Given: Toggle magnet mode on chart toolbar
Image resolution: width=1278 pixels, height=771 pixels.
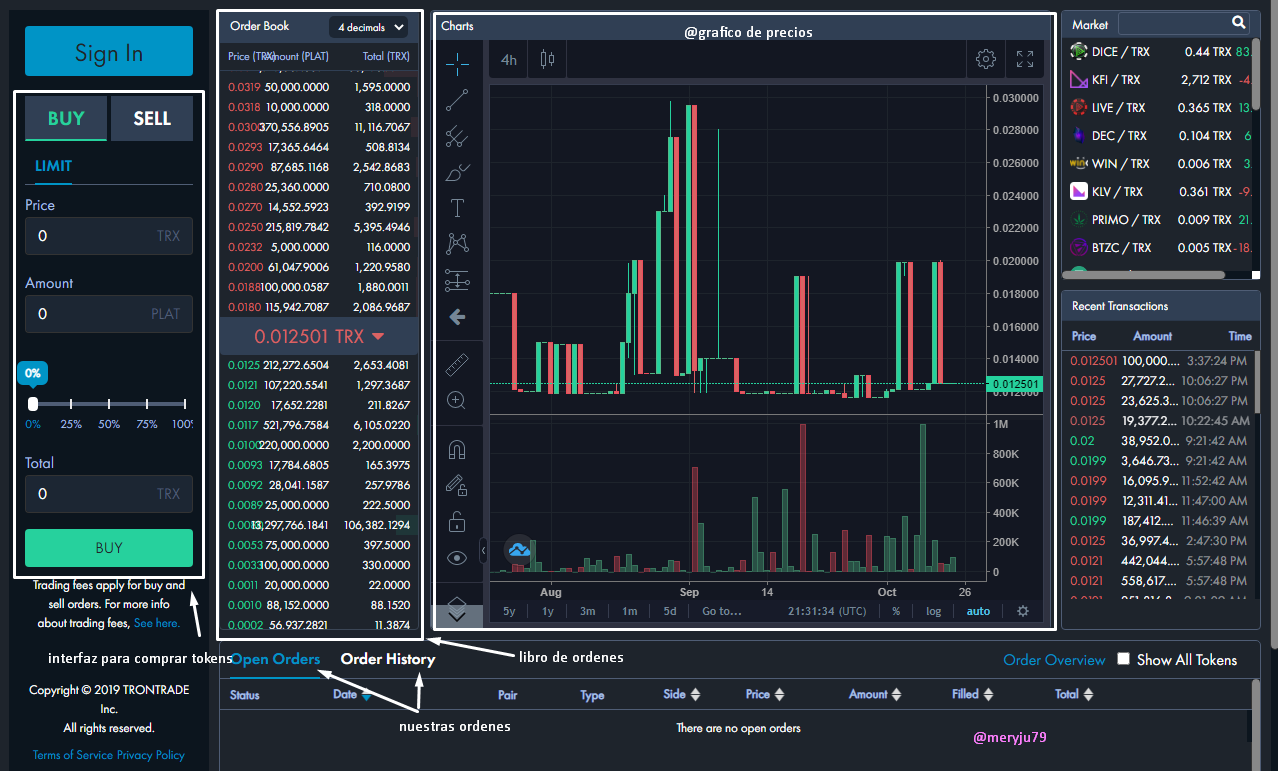Looking at the screenshot, I should coord(457,449).
